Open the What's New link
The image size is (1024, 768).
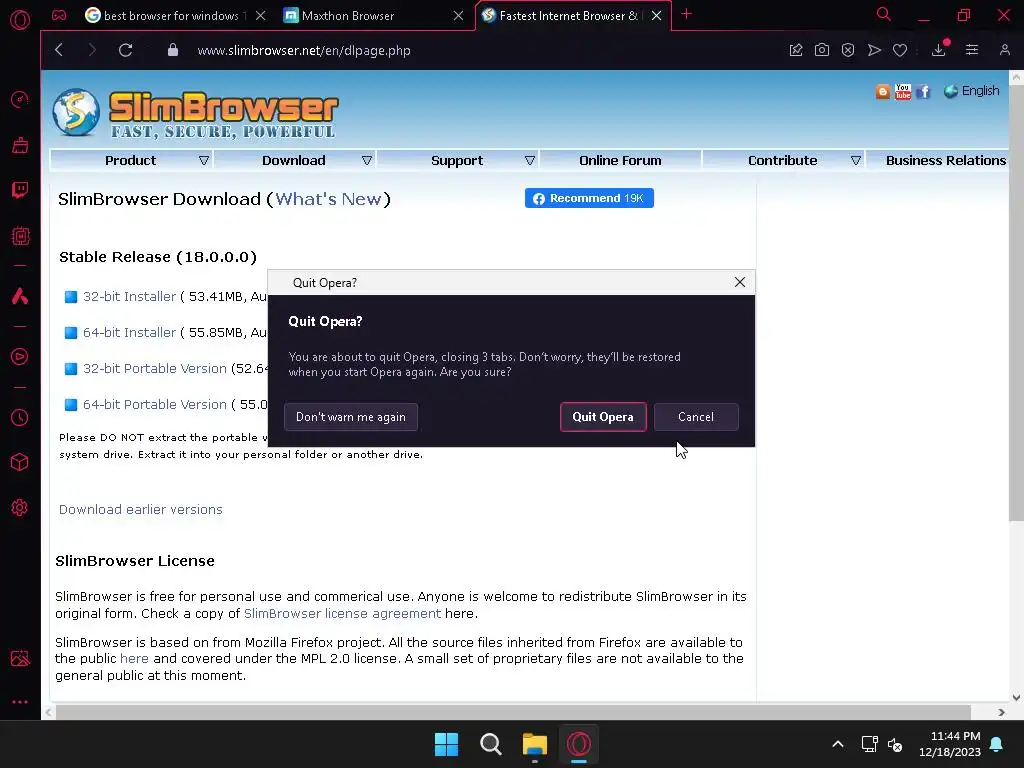[328, 199]
